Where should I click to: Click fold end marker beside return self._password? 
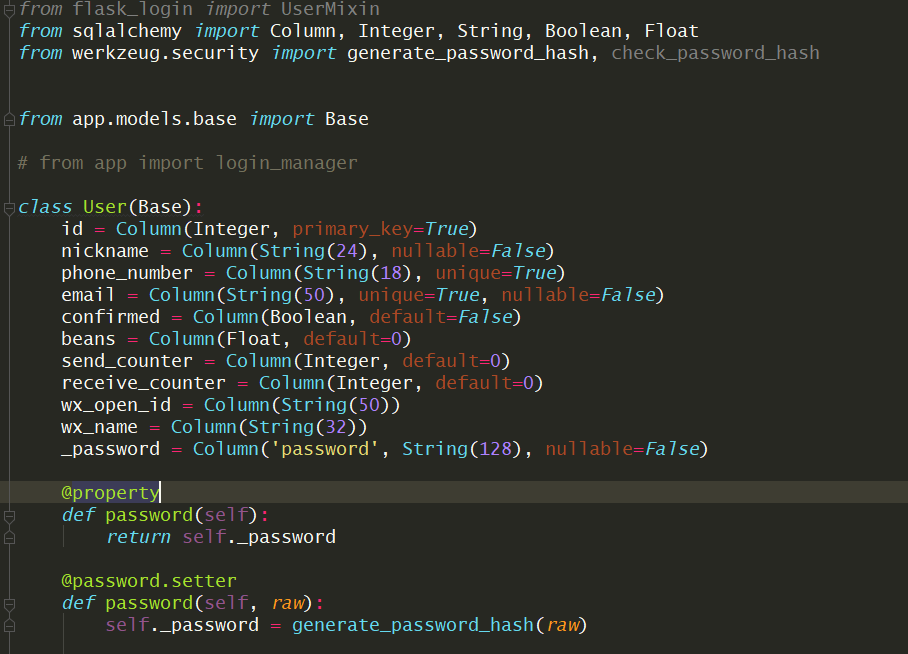[9, 537]
